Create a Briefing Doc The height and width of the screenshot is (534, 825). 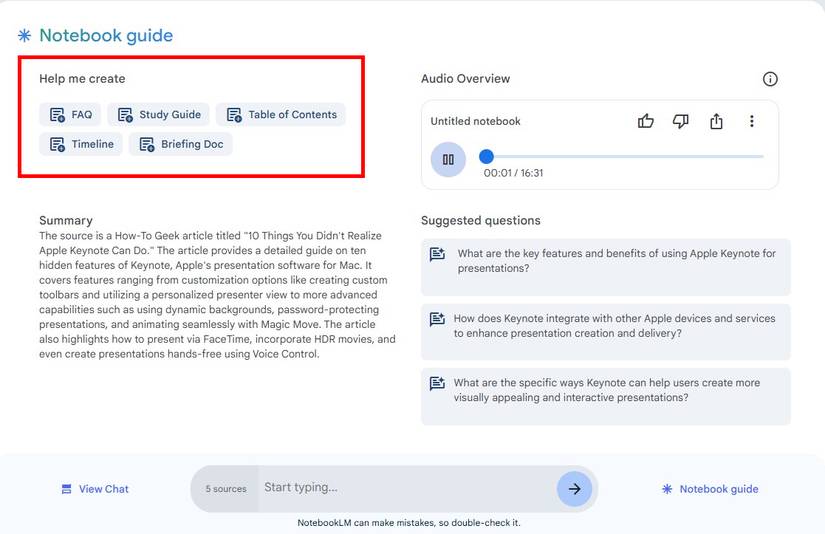pos(181,144)
